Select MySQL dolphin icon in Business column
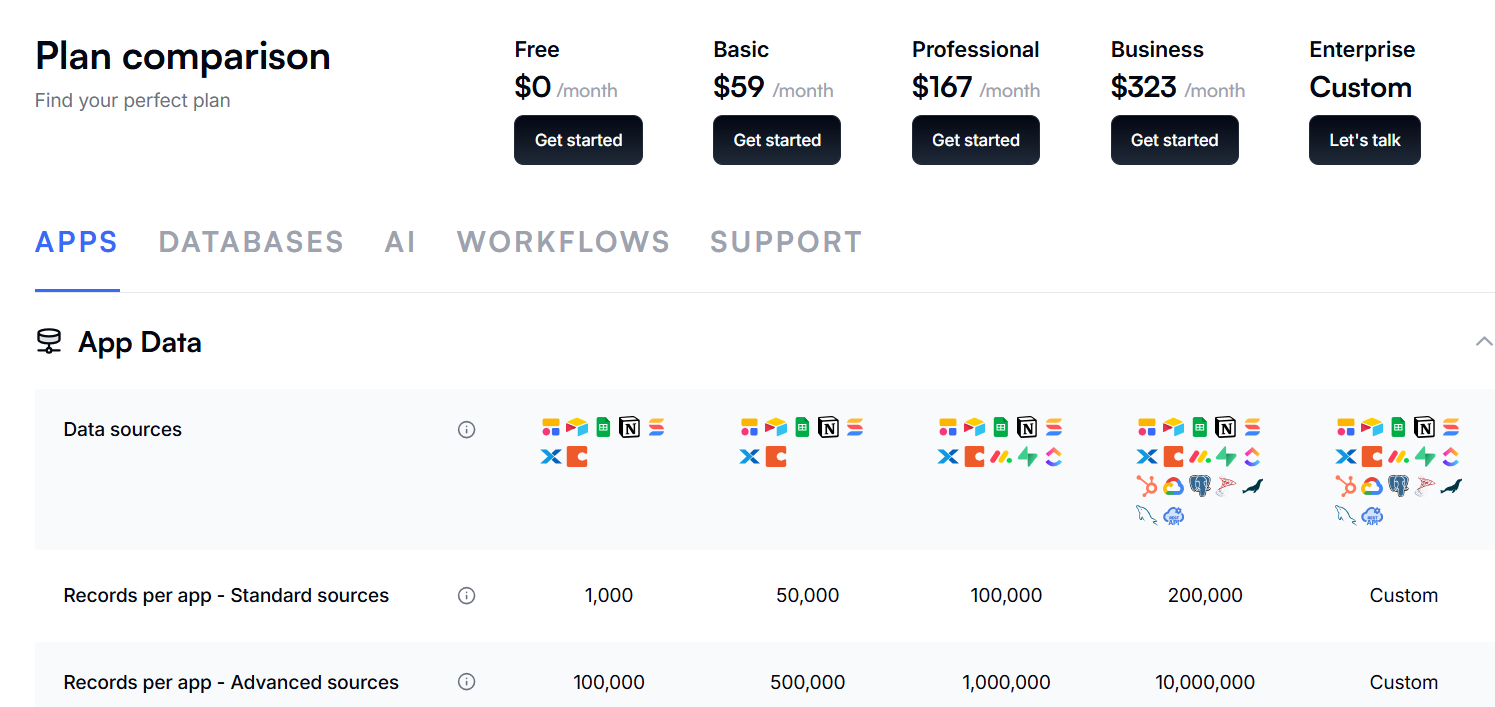The width and height of the screenshot is (1495, 707). pyautogui.click(x=1147, y=515)
